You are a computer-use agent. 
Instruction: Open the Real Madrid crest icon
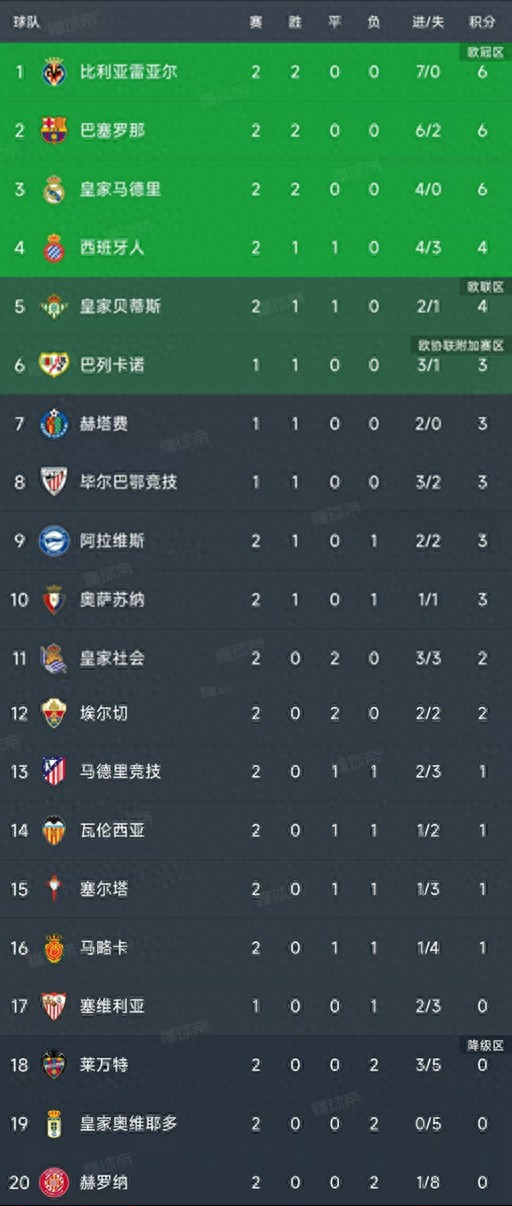(x=54, y=189)
